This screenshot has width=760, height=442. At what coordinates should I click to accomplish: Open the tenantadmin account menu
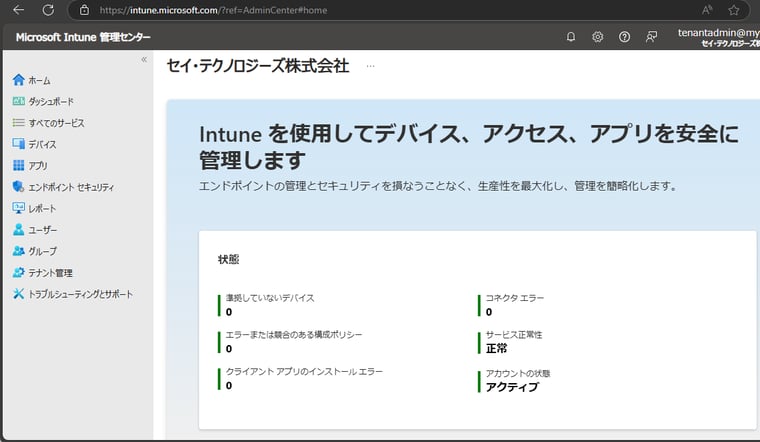718,37
